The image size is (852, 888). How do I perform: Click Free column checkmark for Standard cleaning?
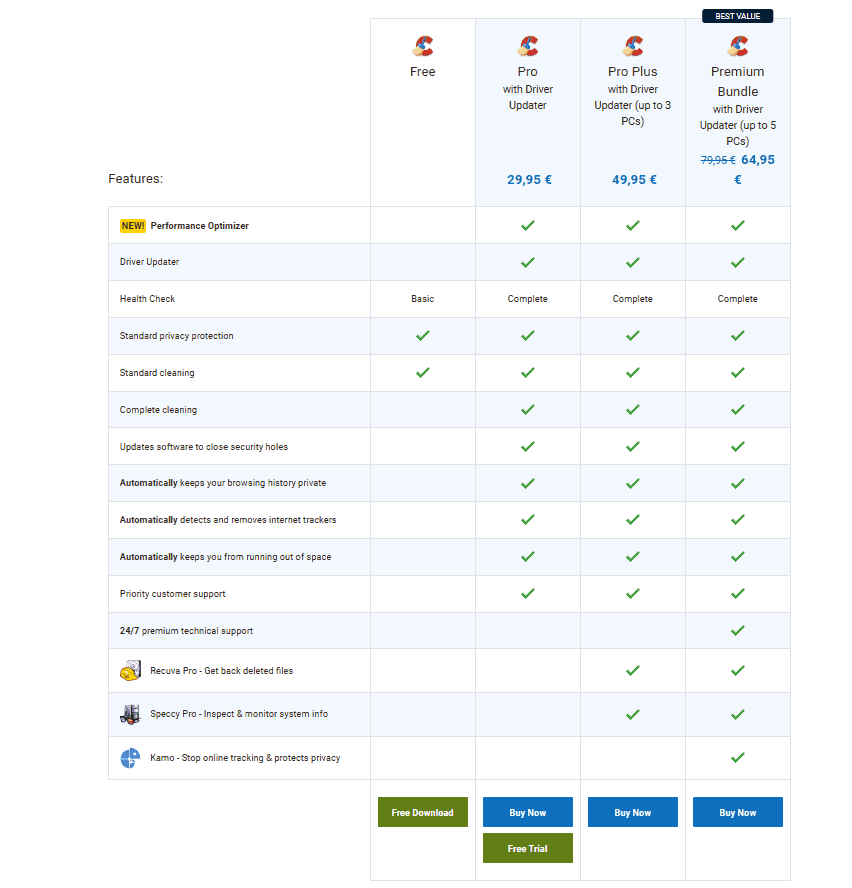423,373
